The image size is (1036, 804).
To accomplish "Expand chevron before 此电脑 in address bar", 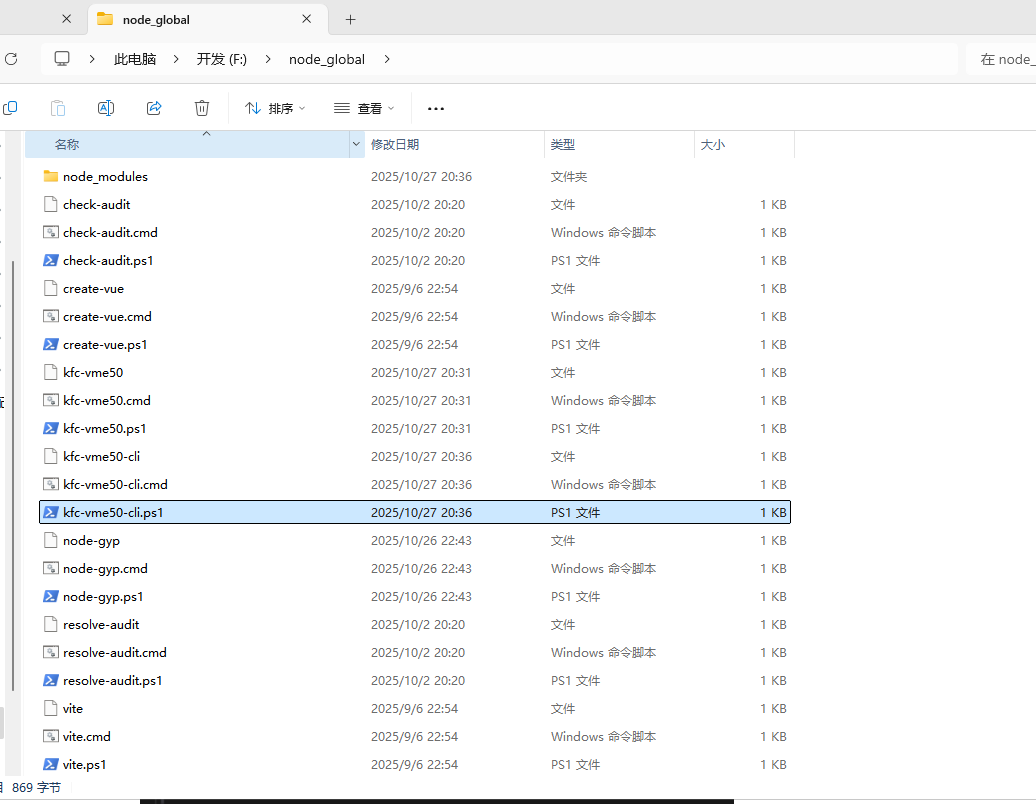I will (x=92, y=59).
